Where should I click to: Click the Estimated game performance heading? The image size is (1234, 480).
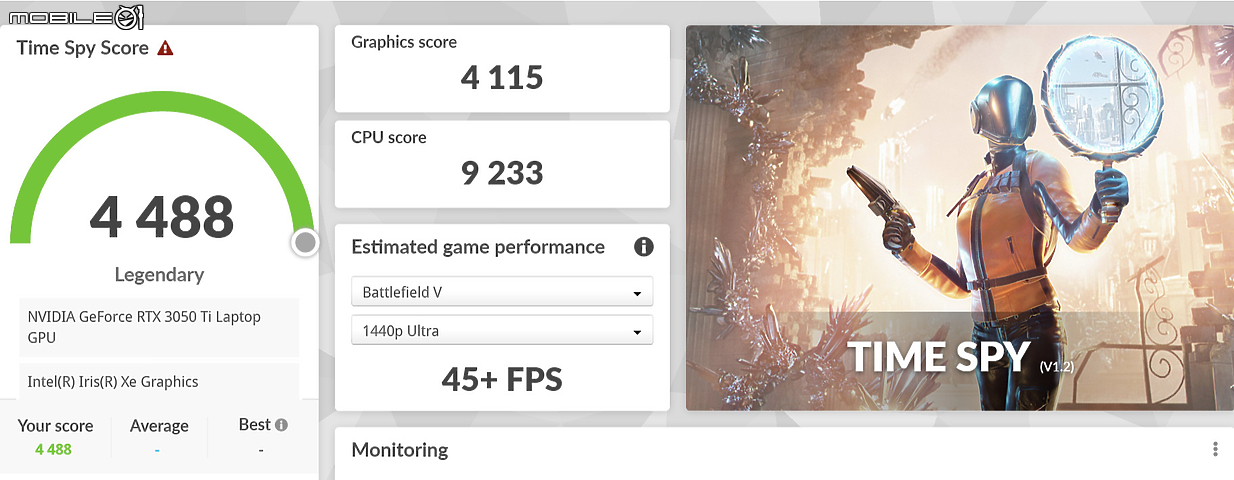478,247
